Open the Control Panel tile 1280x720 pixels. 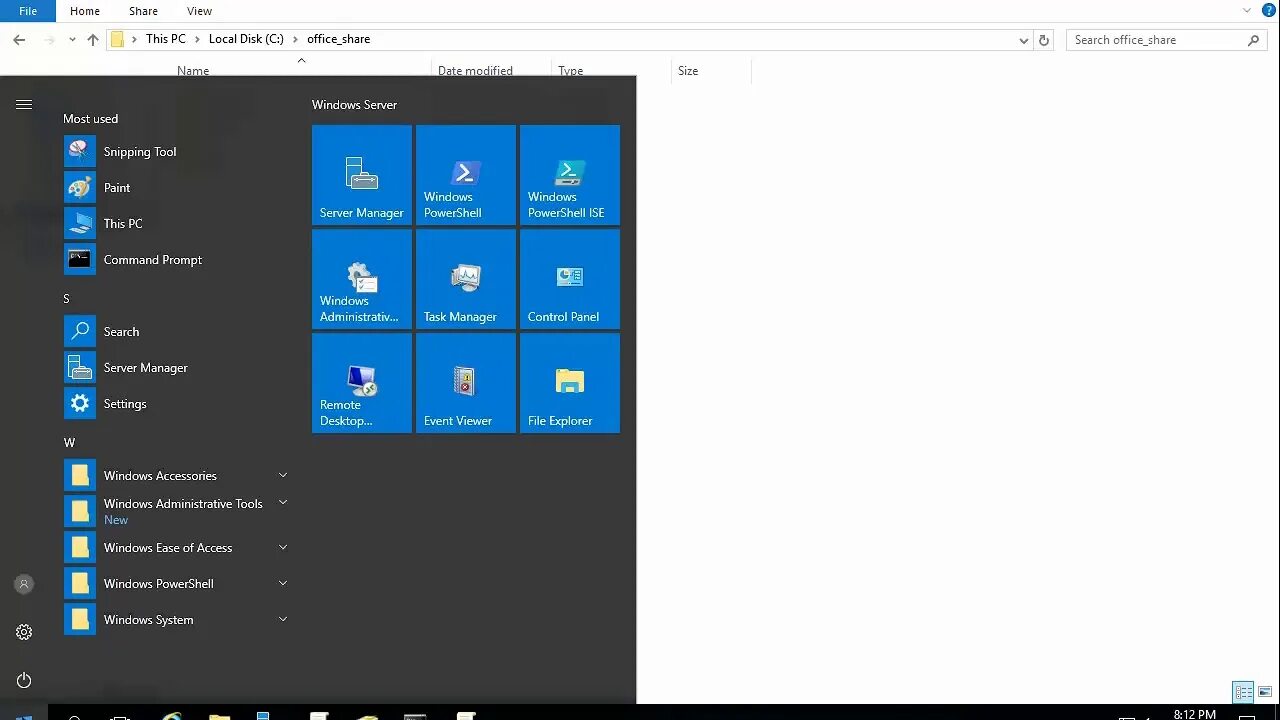tap(570, 279)
